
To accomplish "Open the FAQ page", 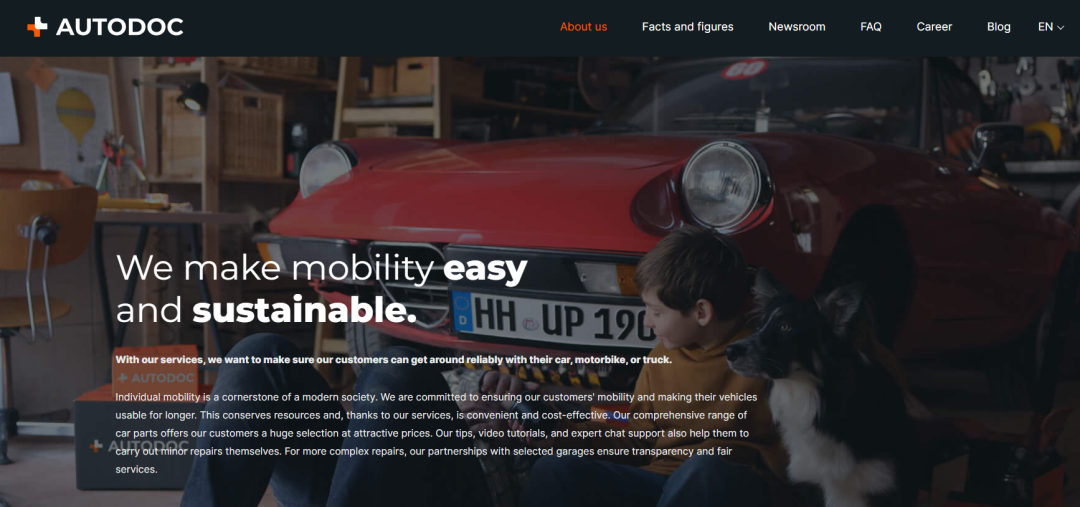I will click(871, 27).
